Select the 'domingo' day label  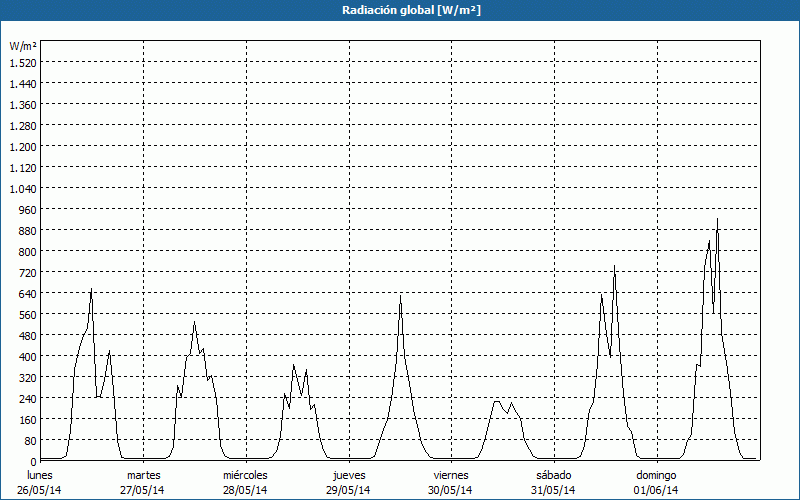656,475
